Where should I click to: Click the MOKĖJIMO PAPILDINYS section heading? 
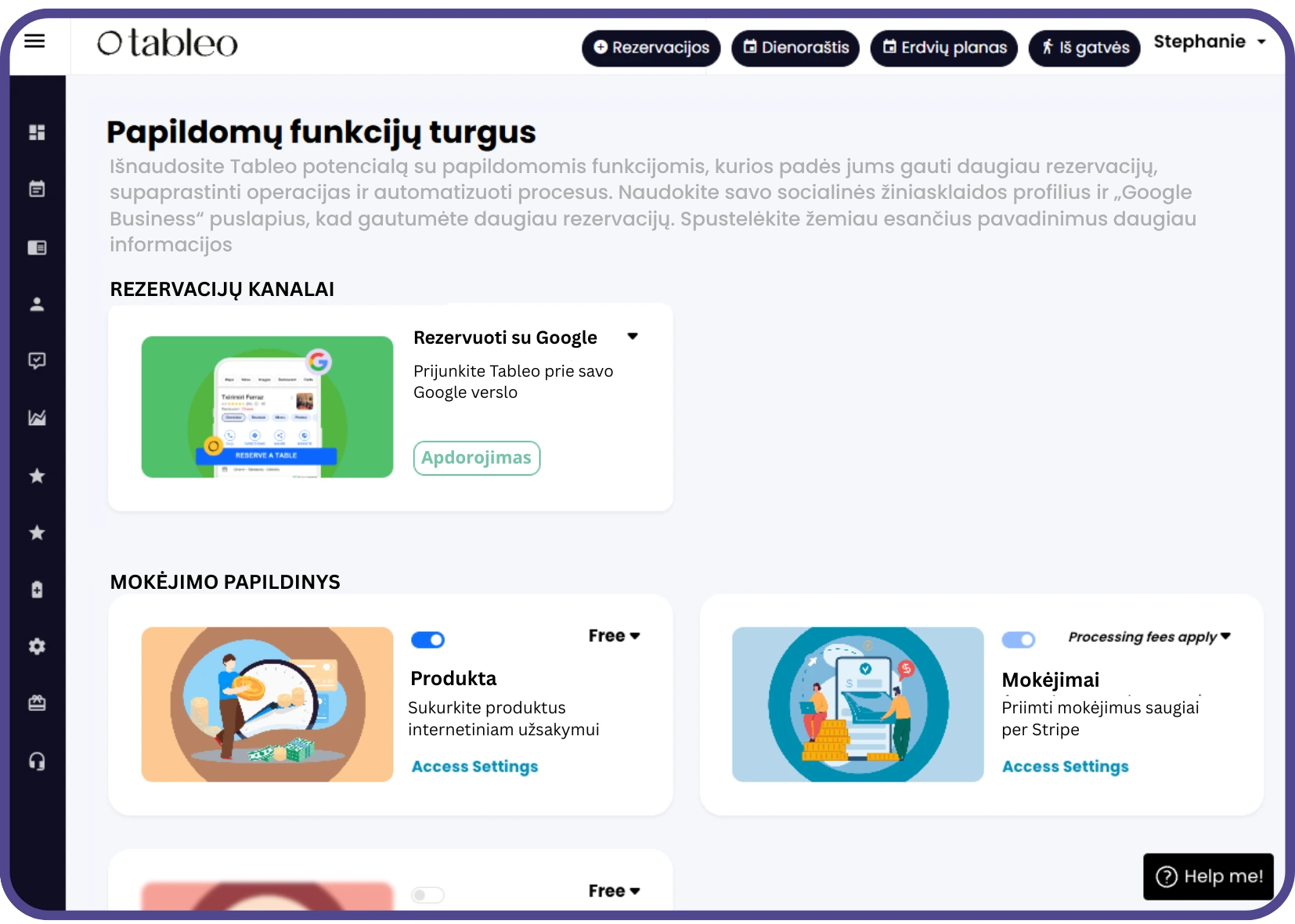(225, 582)
